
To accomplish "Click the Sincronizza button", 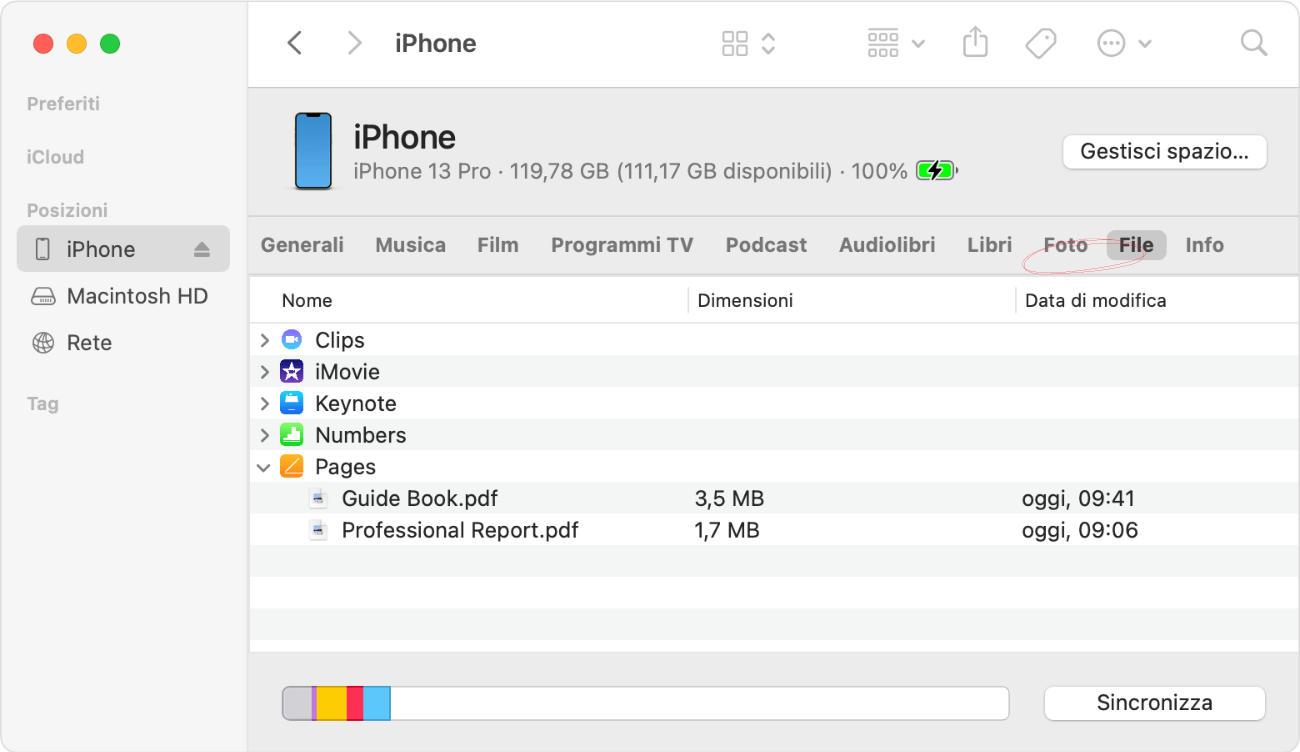I will click(x=1154, y=702).
